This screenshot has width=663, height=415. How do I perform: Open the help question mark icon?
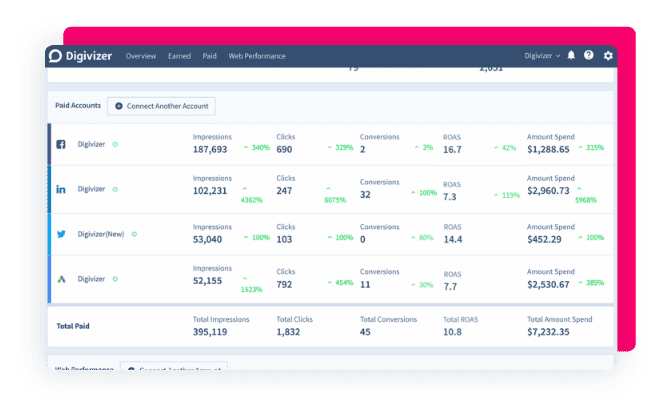[589, 56]
